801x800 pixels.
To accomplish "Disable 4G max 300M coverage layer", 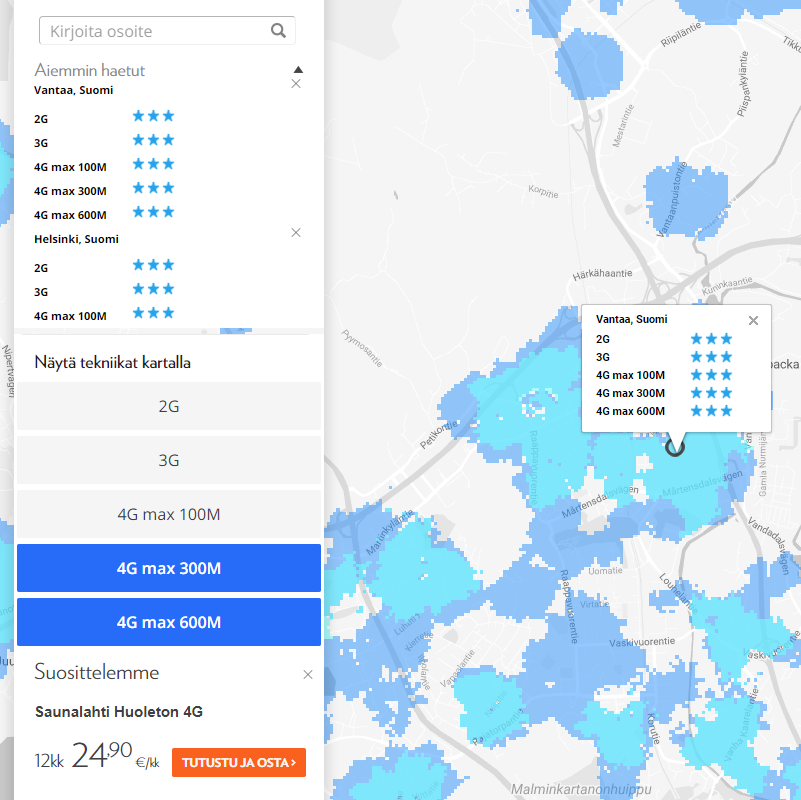I will [x=169, y=569].
